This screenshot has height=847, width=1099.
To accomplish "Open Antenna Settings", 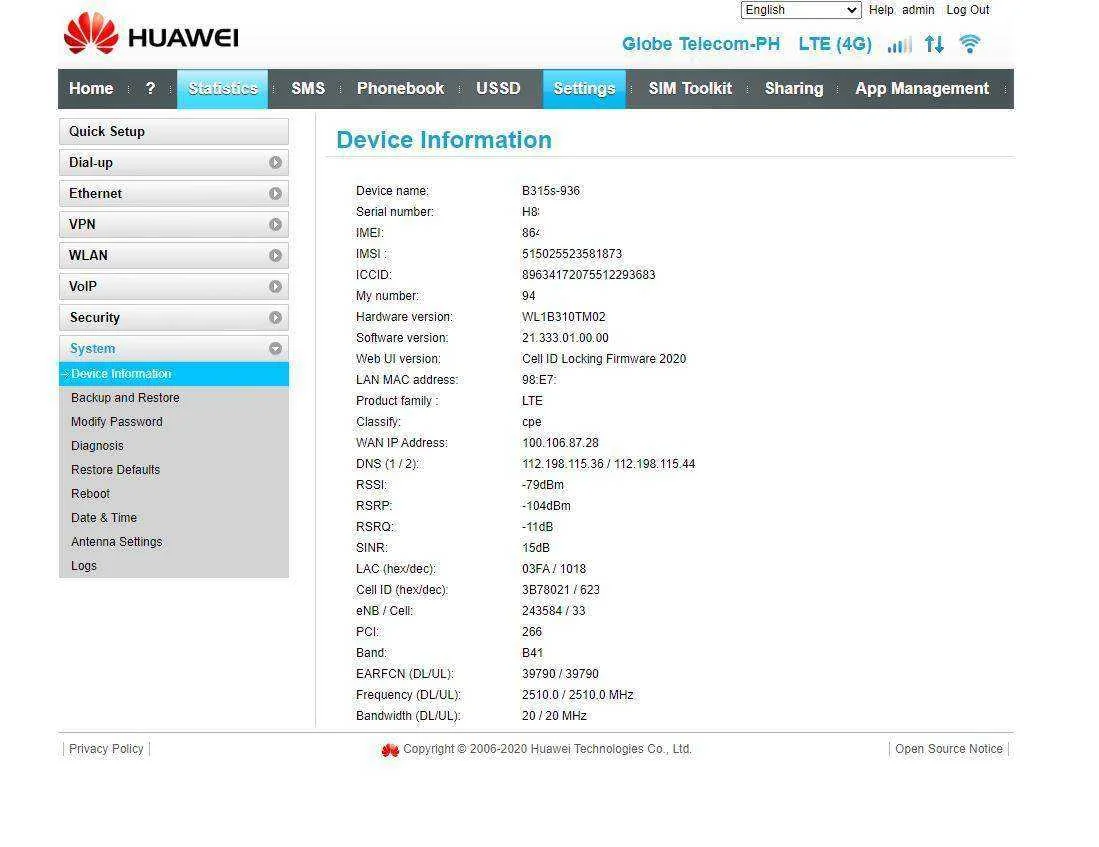I will 116,541.
